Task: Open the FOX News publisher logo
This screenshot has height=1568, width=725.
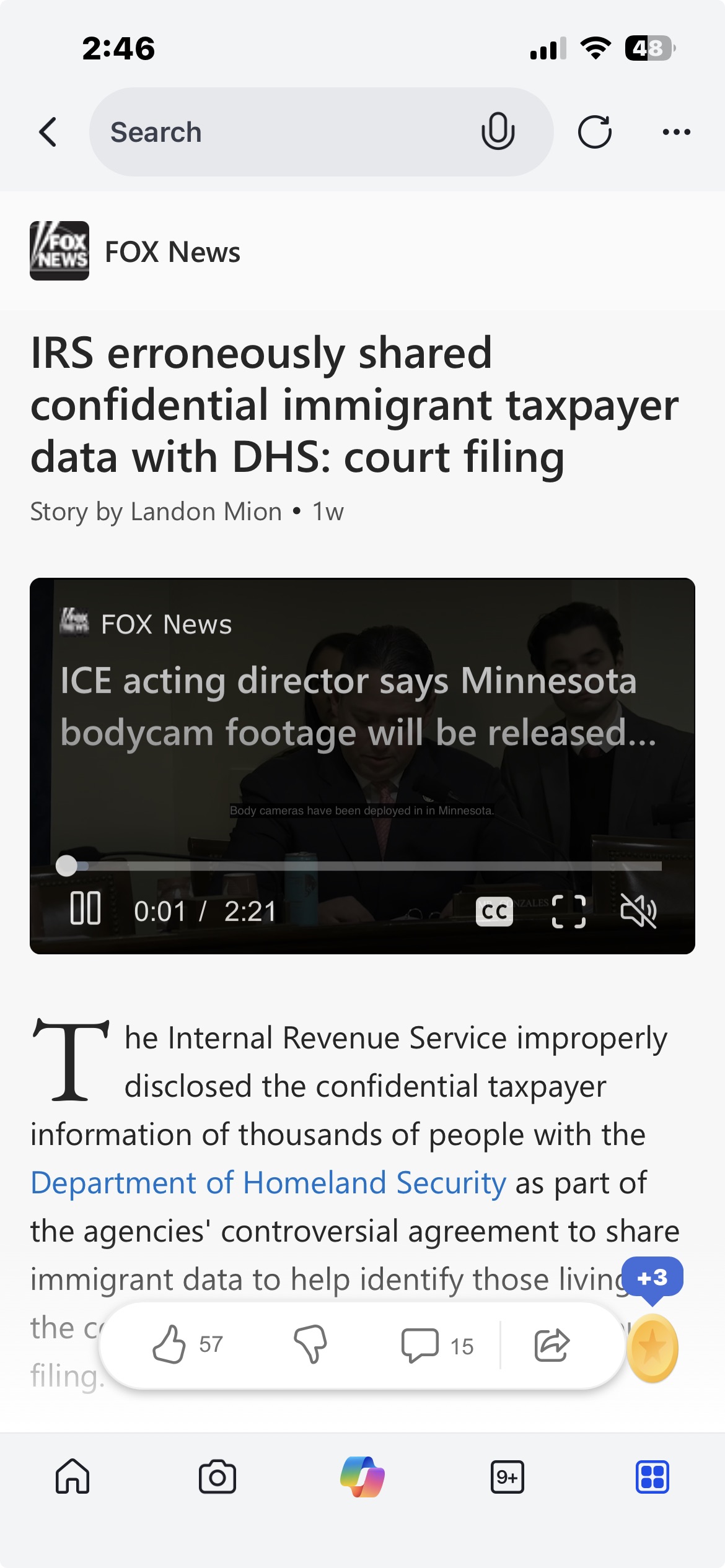Action: click(x=59, y=251)
